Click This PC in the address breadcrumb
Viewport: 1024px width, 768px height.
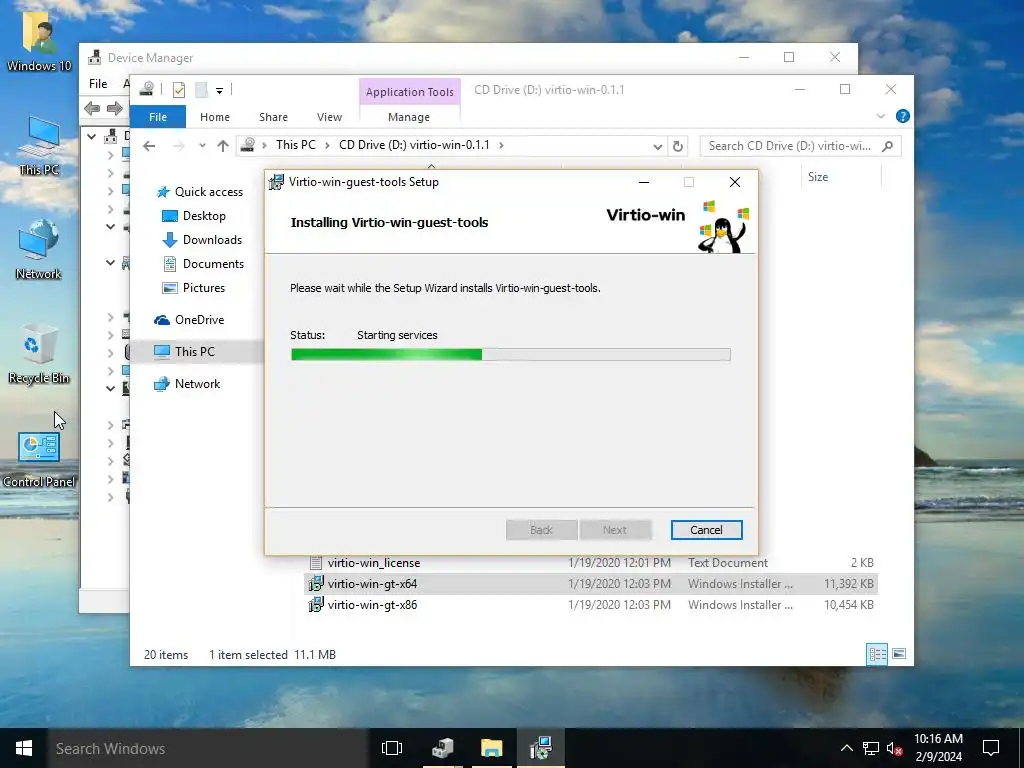click(295, 145)
